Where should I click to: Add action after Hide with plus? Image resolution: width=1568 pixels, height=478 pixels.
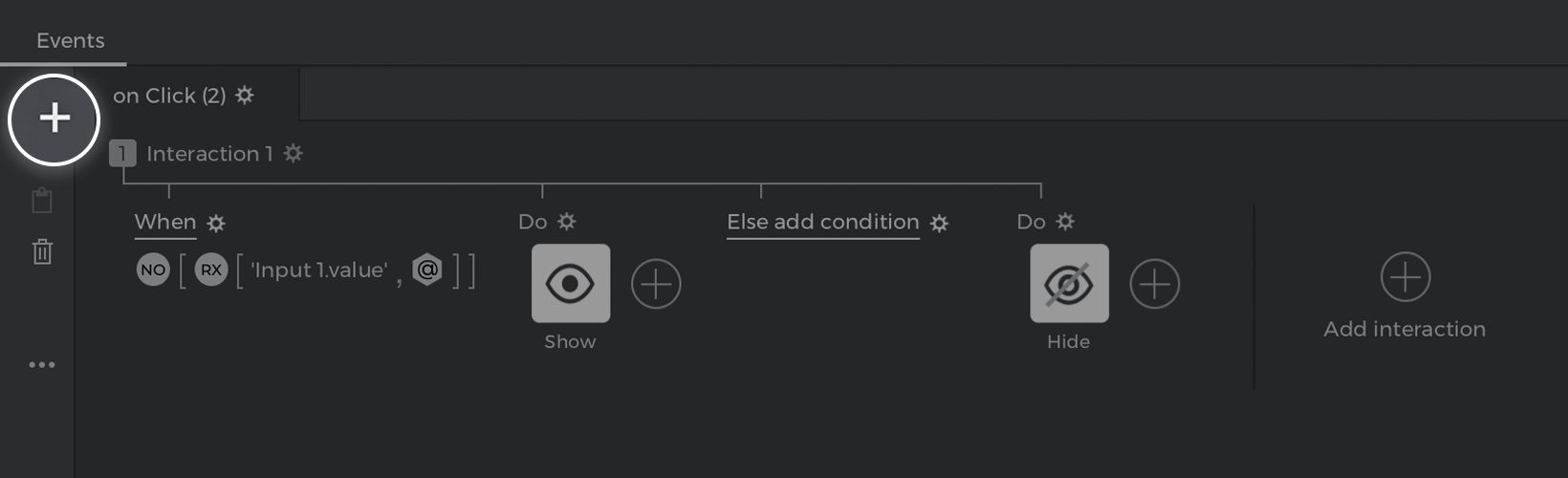pyautogui.click(x=1154, y=284)
